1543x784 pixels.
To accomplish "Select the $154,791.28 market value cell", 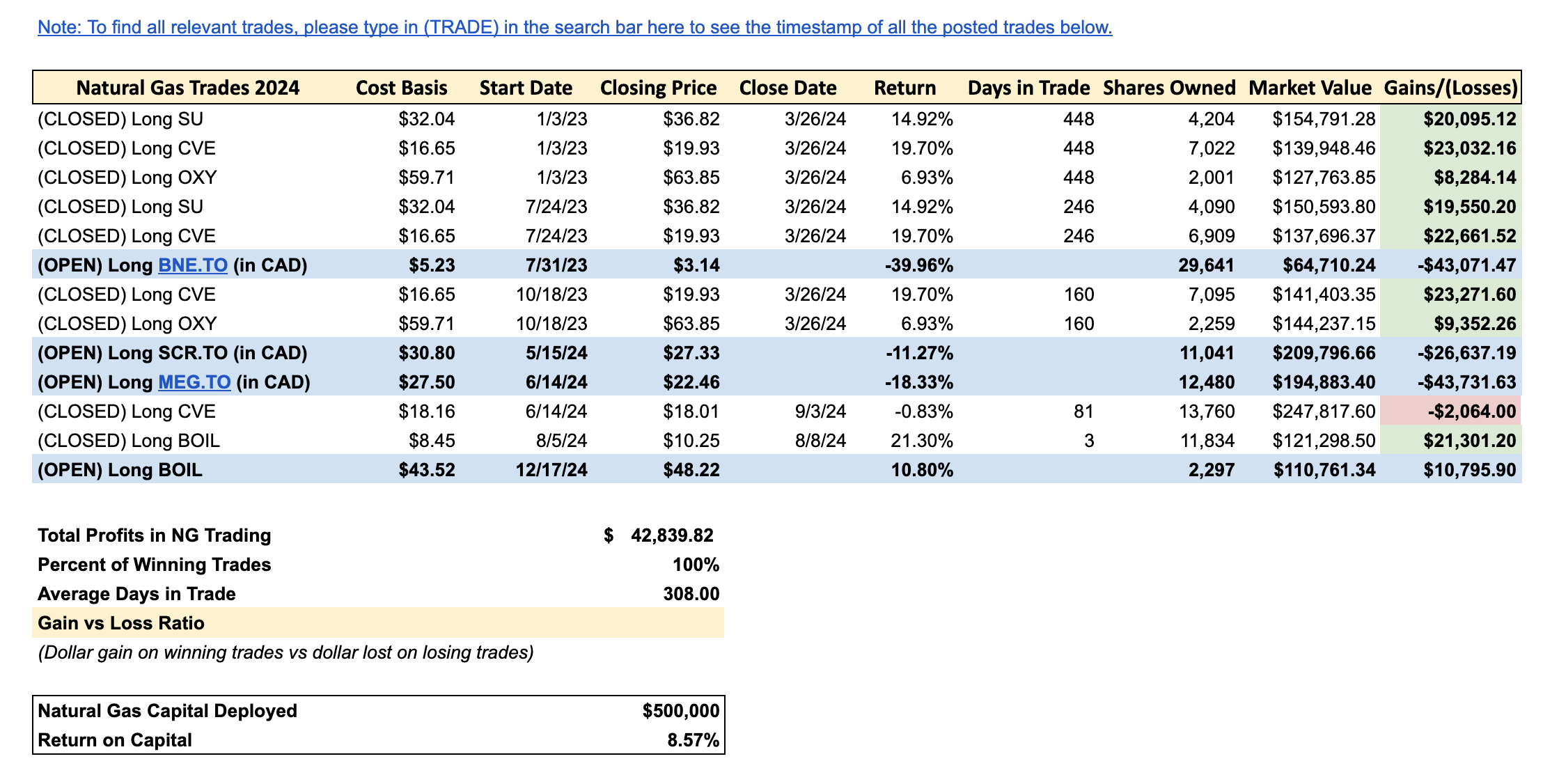I will tap(1324, 119).
